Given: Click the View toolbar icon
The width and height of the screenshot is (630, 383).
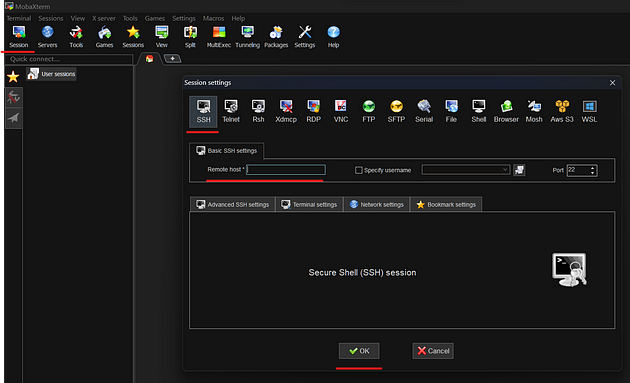Looking at the screenshot, I should [162, 37].
